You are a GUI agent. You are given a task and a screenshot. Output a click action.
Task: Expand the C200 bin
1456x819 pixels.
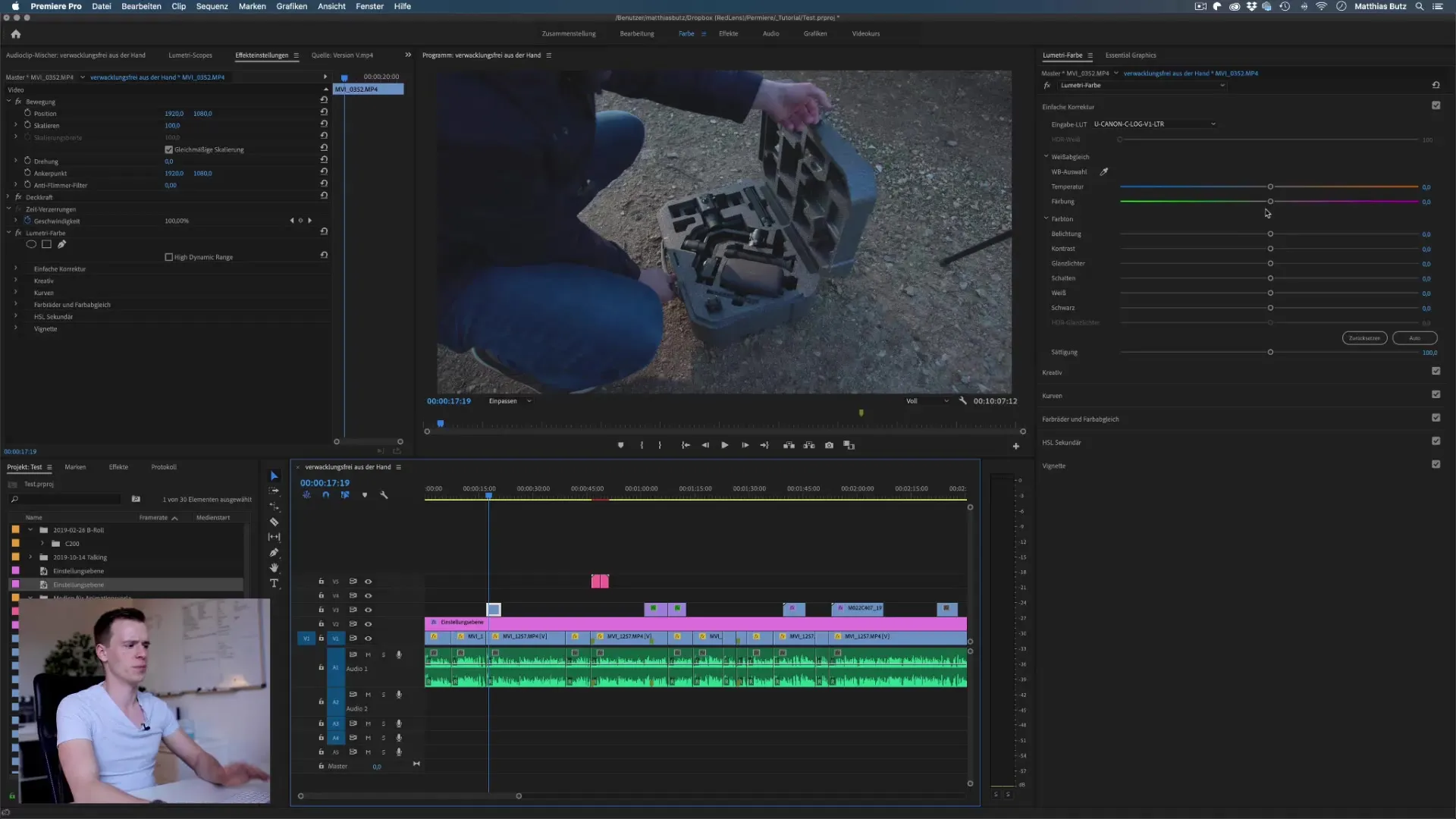coord(42,544)
